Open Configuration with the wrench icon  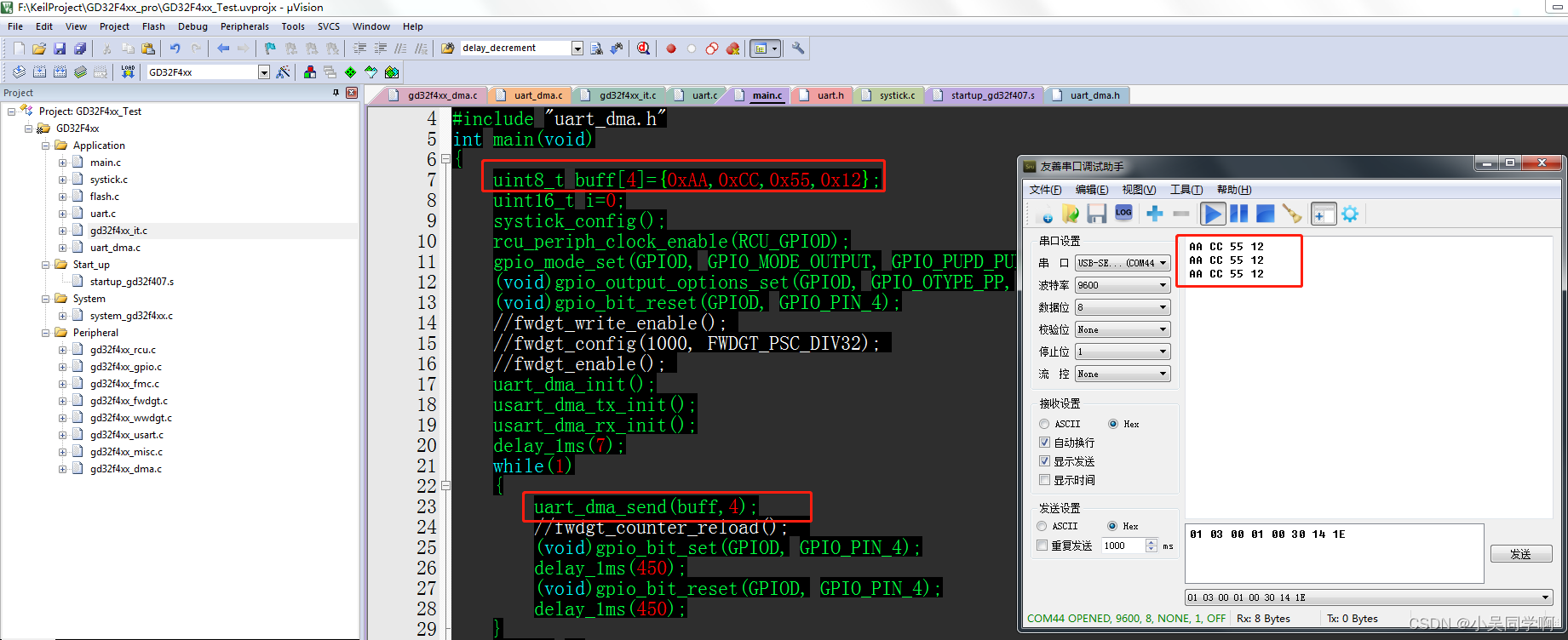pyautogui.click(x=798, y=49)
